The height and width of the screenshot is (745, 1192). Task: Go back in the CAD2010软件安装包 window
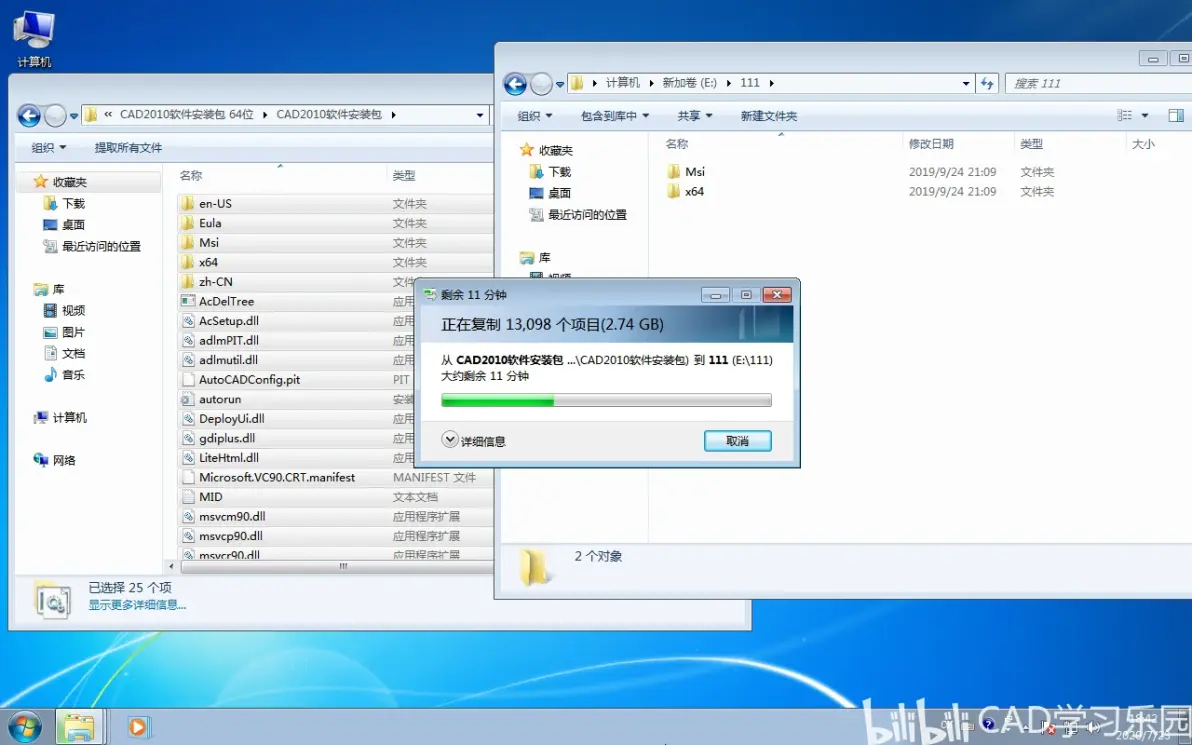point(29,116)
